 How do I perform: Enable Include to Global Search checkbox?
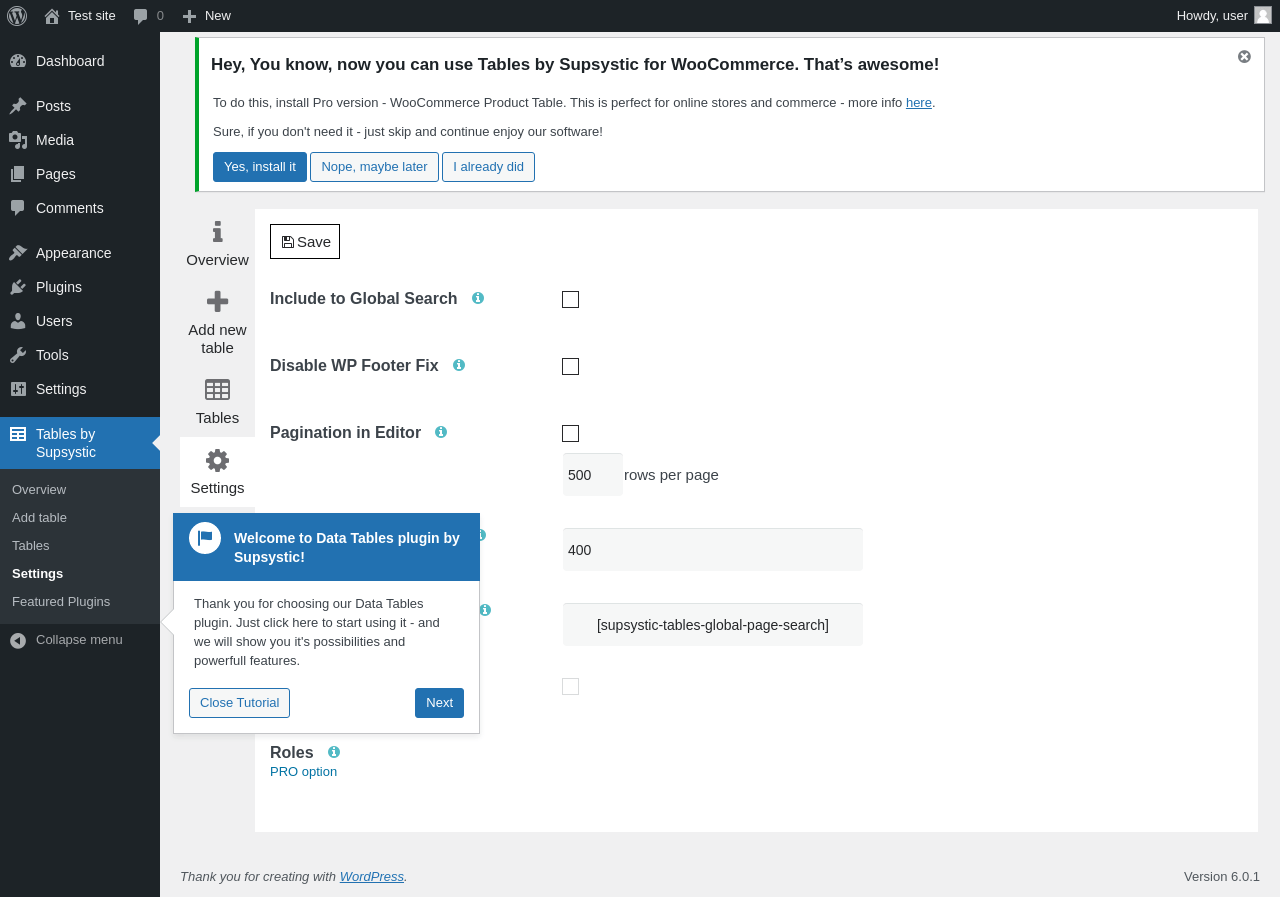click(570, 299)
